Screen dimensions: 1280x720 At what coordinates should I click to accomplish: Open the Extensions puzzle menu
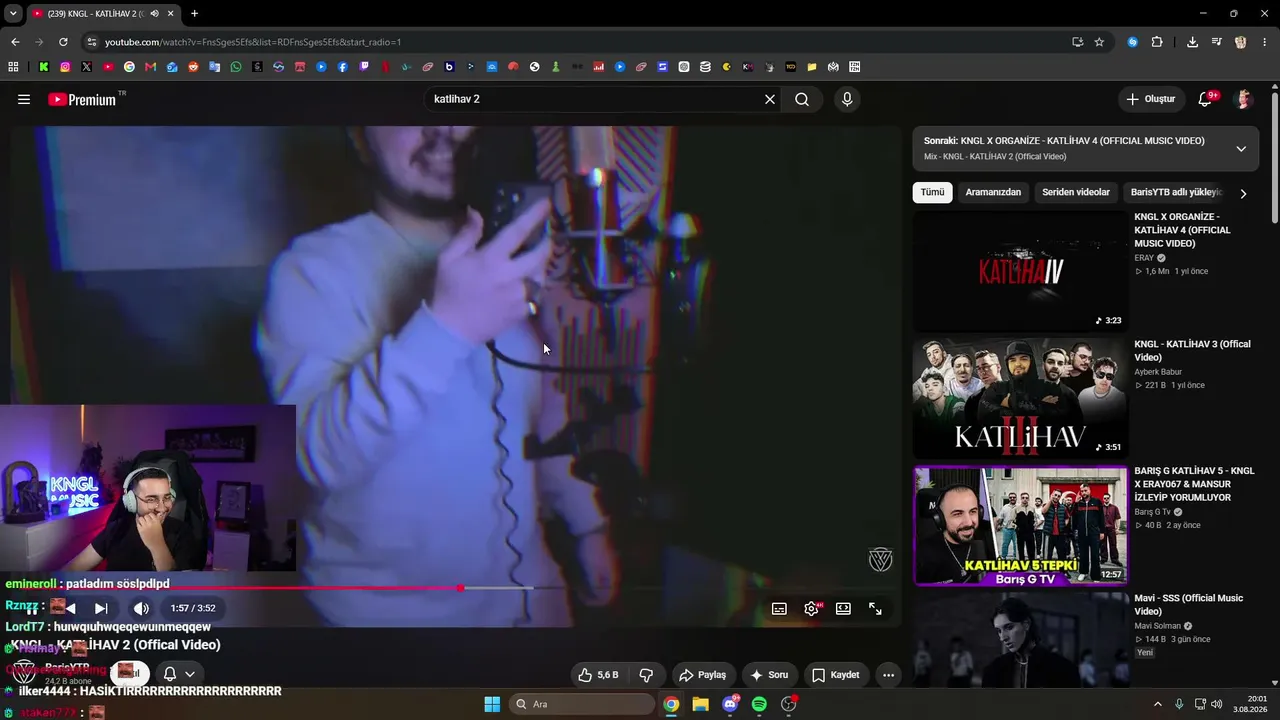click(1157, 42)
